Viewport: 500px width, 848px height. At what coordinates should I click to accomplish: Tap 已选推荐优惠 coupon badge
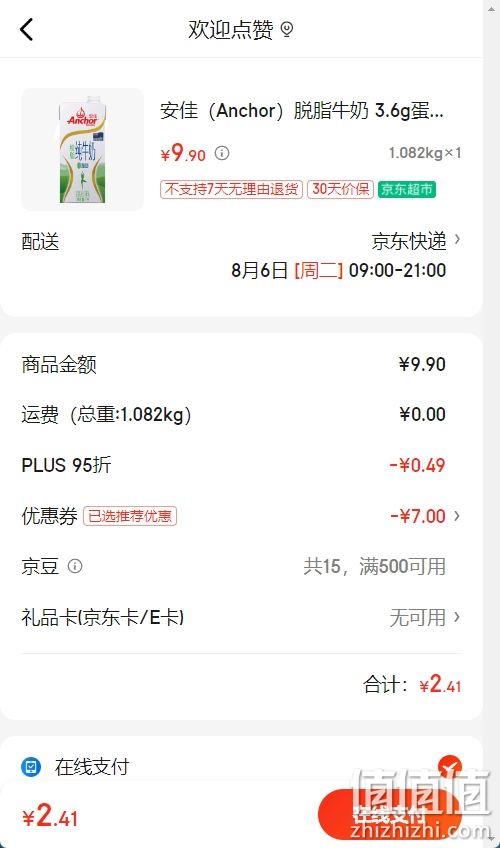(x=130, y=516)
